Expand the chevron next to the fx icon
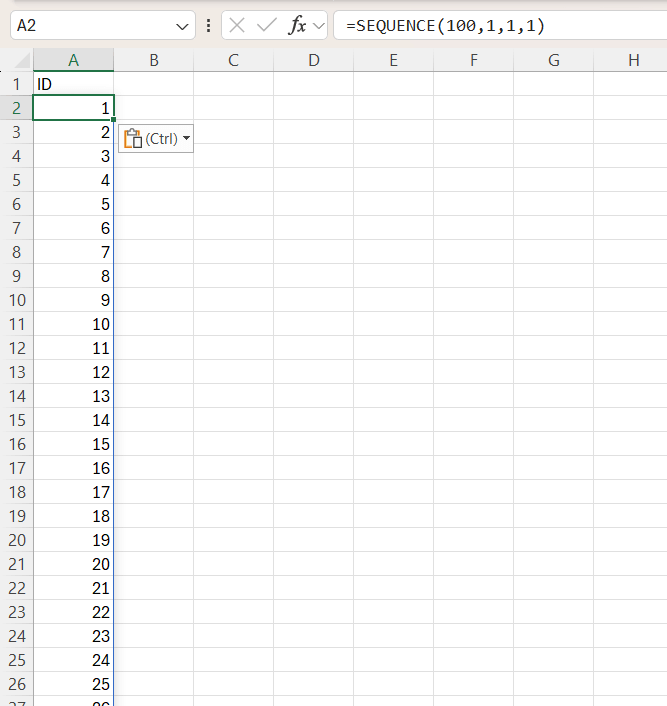This screenshot has height=706, width=667. pyautogui.click(x=319, y=26)
